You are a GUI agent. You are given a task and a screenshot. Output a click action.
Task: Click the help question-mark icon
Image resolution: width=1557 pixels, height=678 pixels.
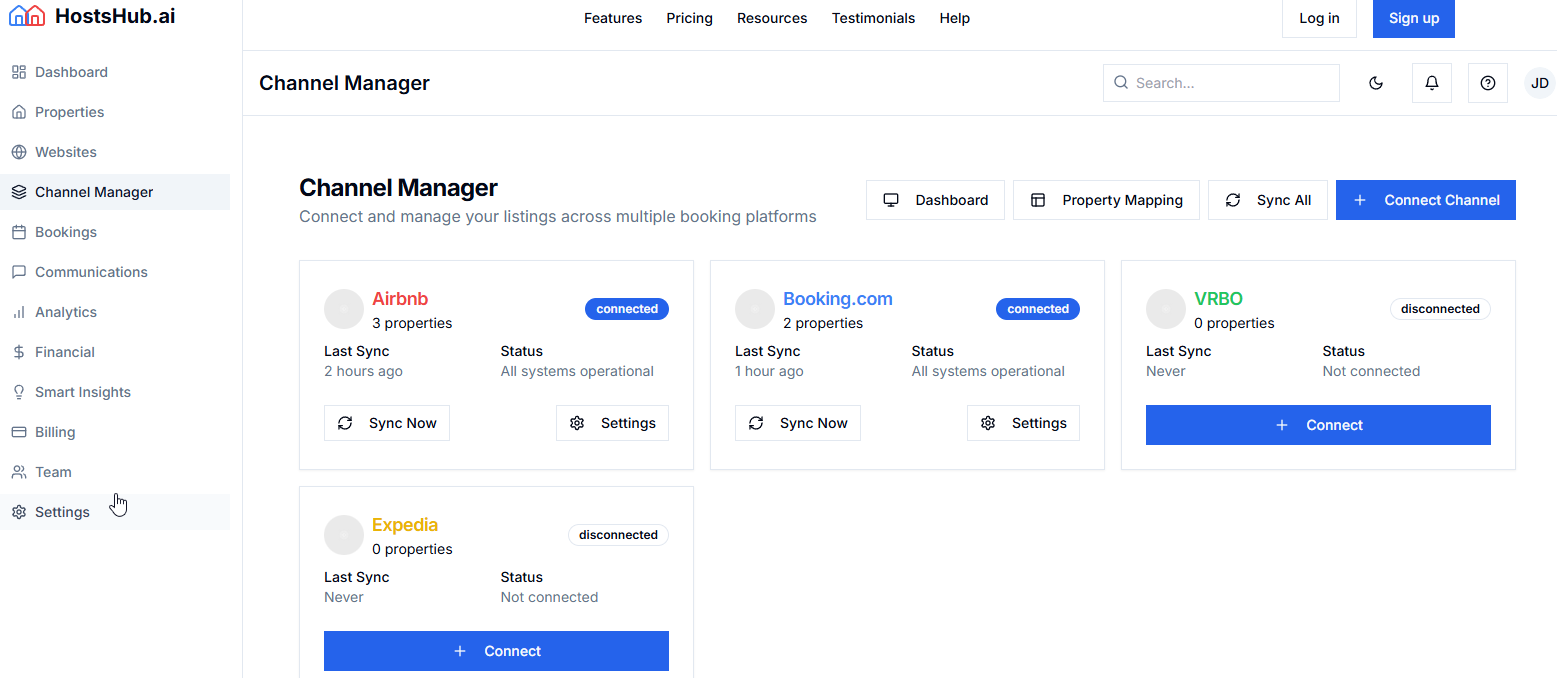point(1487,82)
